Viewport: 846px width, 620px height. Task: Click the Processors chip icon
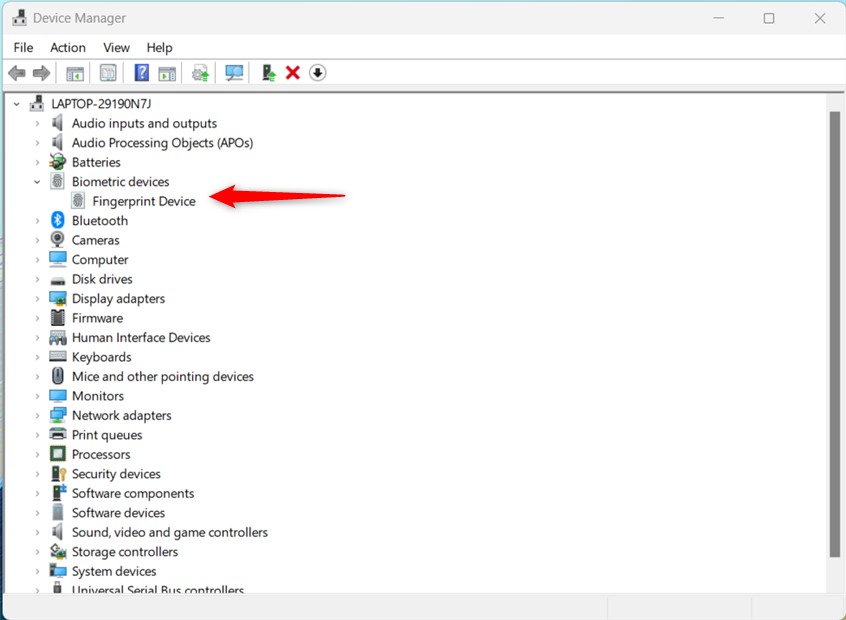(x=58, y=454)
